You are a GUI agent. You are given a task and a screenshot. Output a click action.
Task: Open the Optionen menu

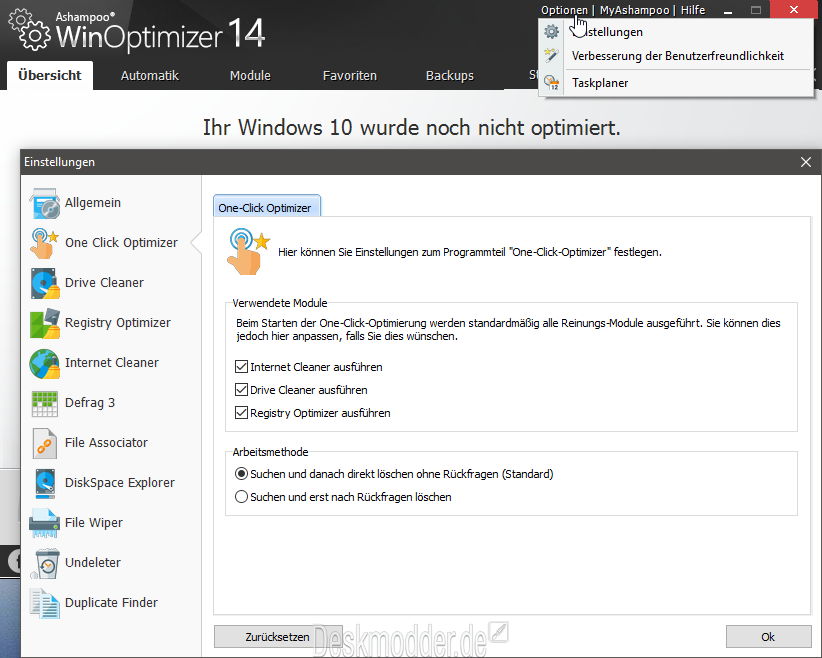click(564, 10)
